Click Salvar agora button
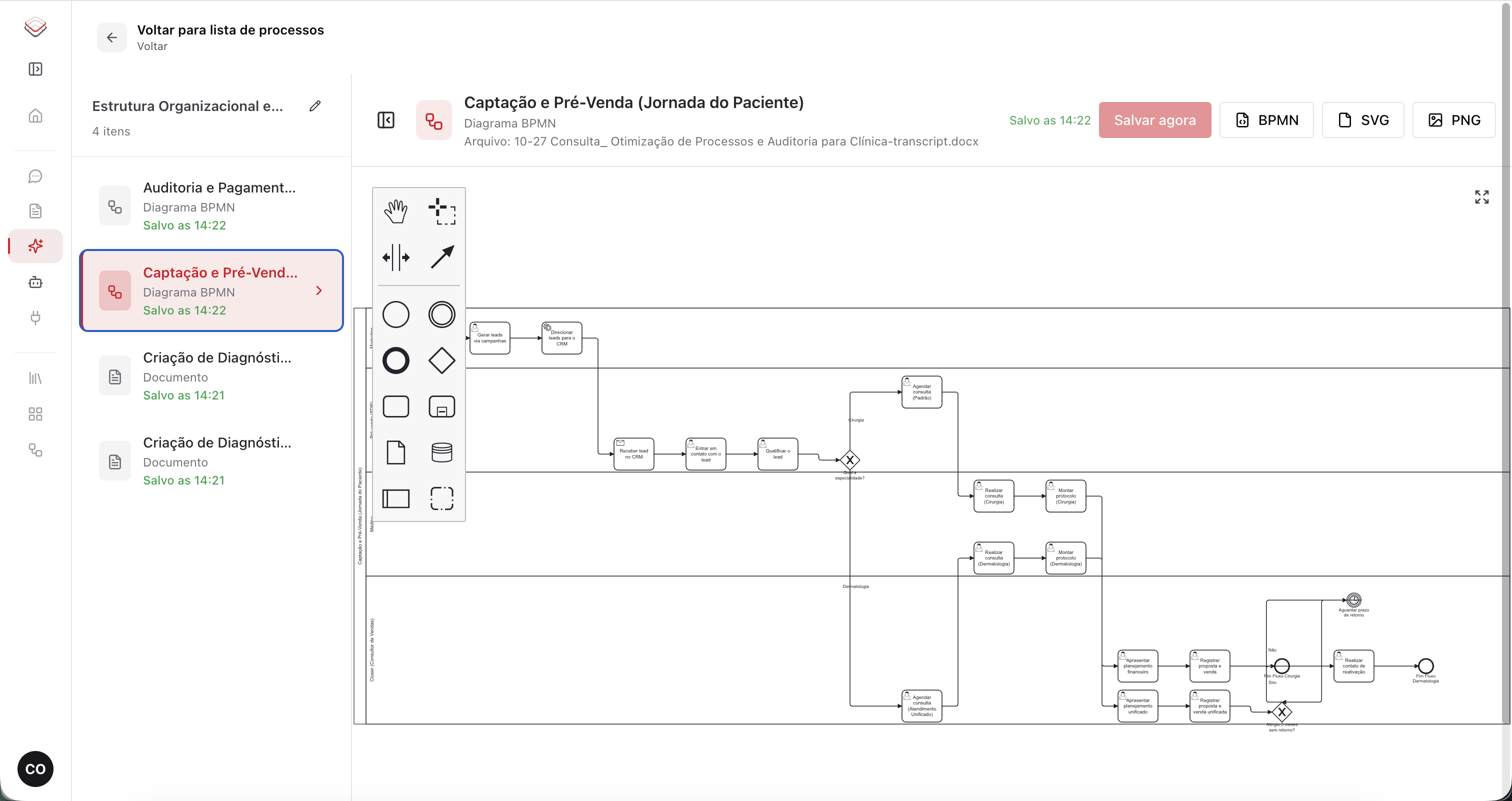The width and height of the screenshot is (1512, 801). coord(1154,119)
